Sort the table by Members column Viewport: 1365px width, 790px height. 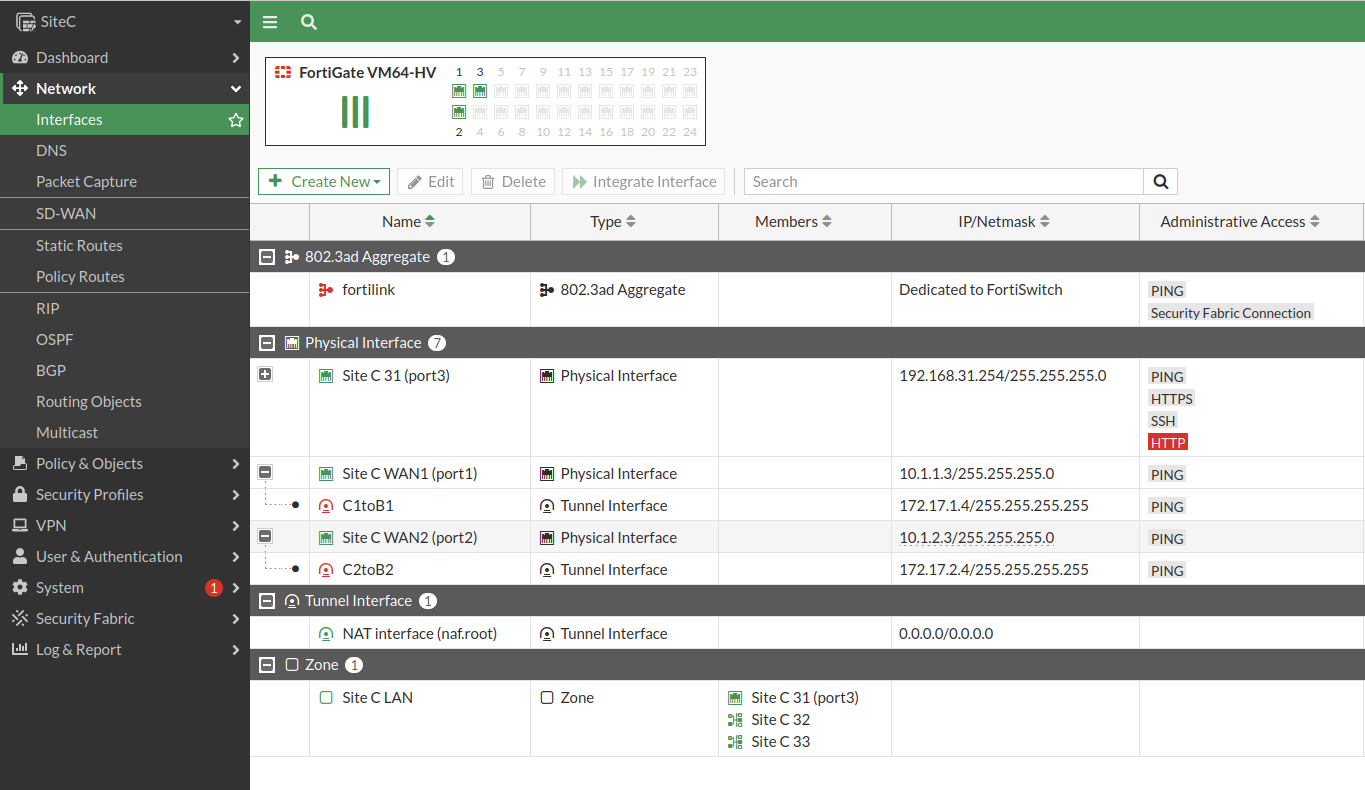[794, 222]
